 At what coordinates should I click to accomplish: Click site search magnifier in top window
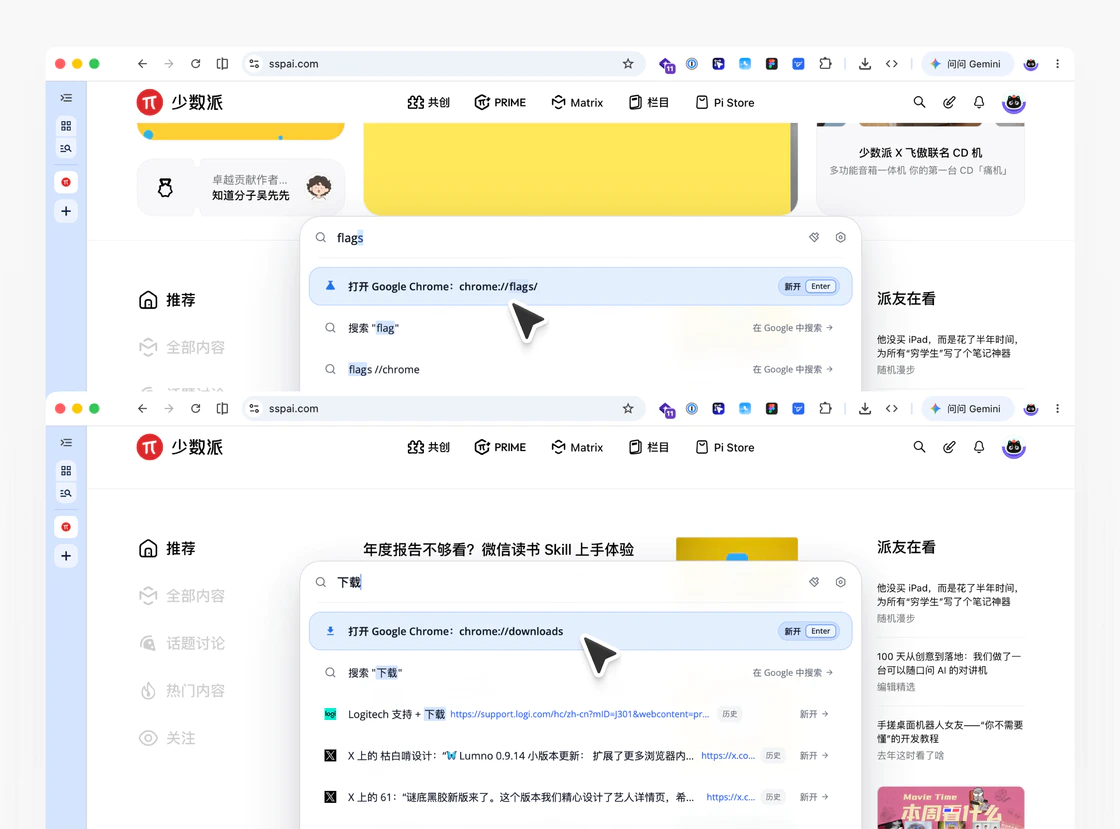pyautogui.click(x=919, y=102)
